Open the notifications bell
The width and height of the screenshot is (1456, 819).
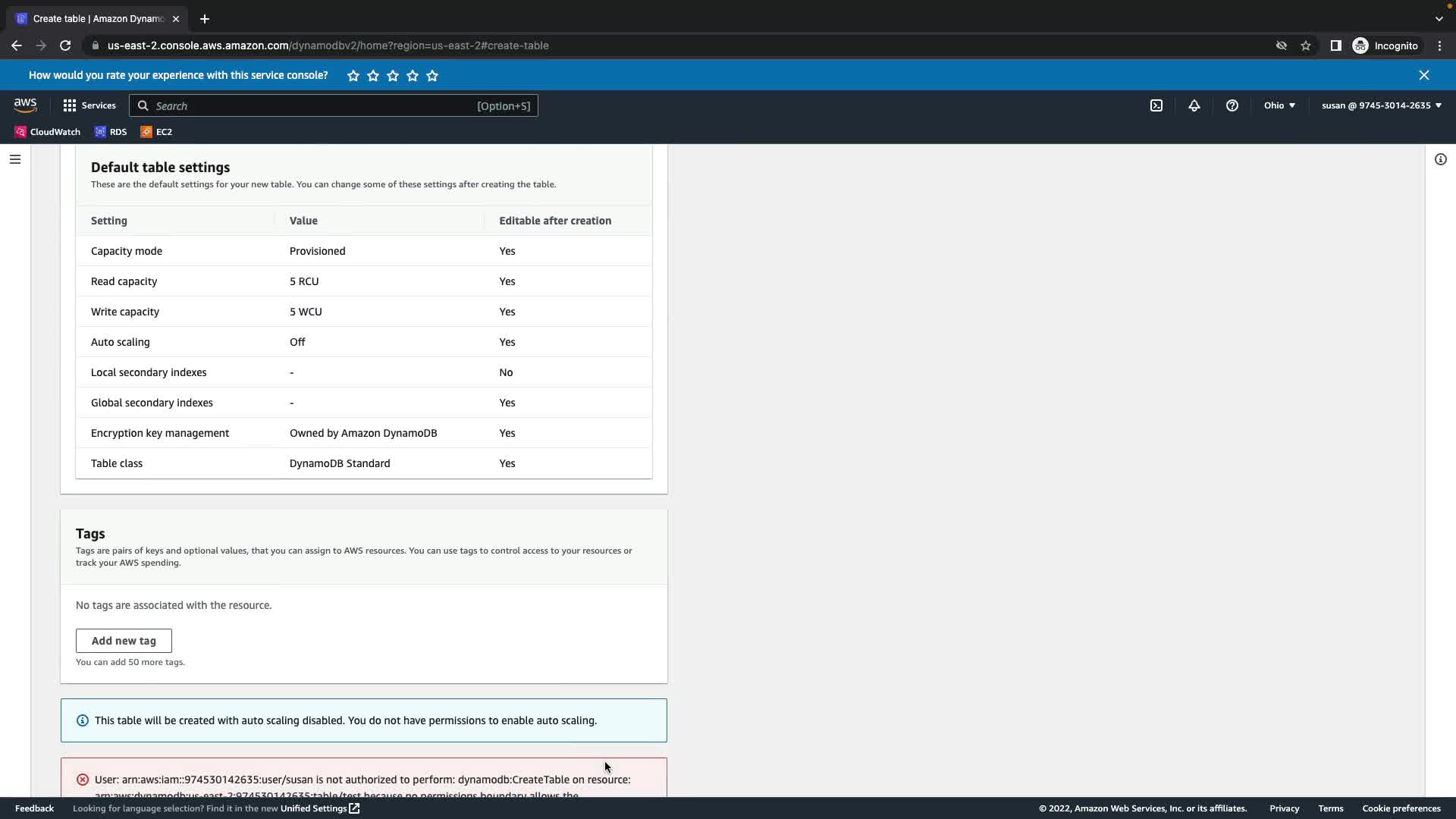coord(1194,105)
